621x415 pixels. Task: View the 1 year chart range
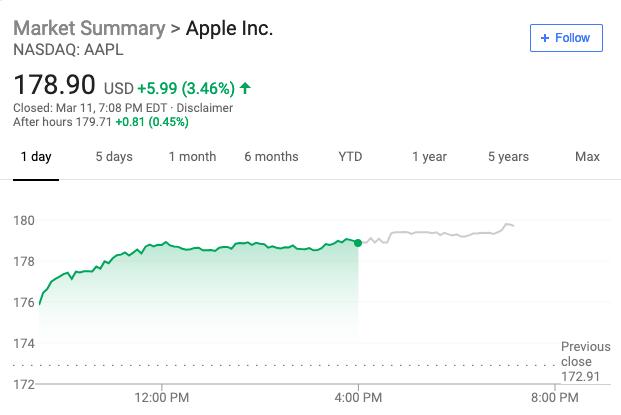429,157
